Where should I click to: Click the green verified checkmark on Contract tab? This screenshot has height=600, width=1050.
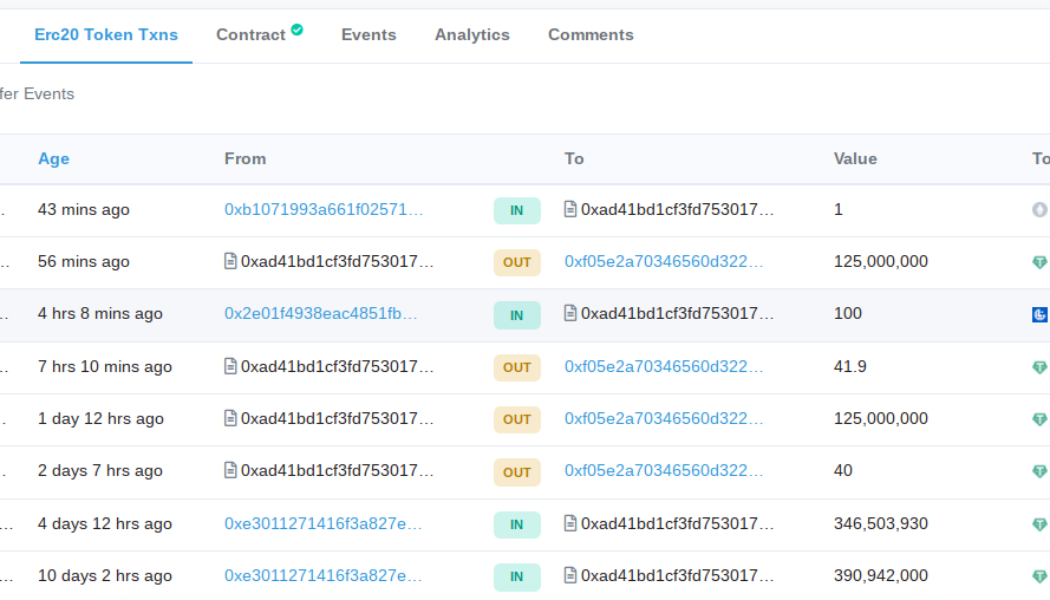point(297,31)
